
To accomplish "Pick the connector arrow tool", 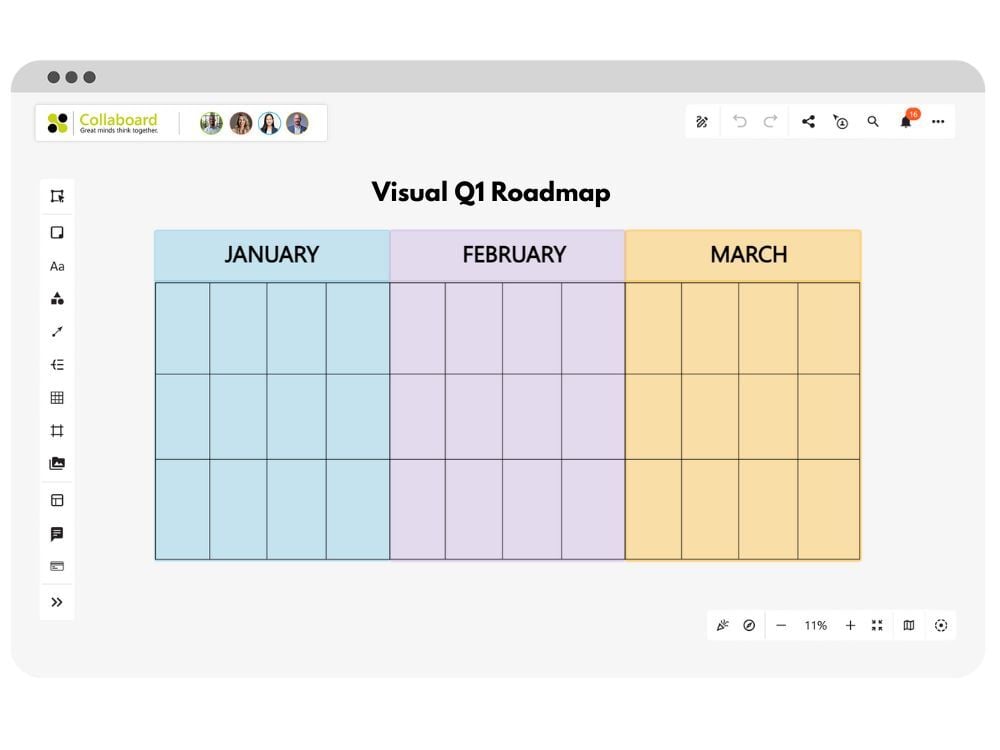I will click(57, 331).
